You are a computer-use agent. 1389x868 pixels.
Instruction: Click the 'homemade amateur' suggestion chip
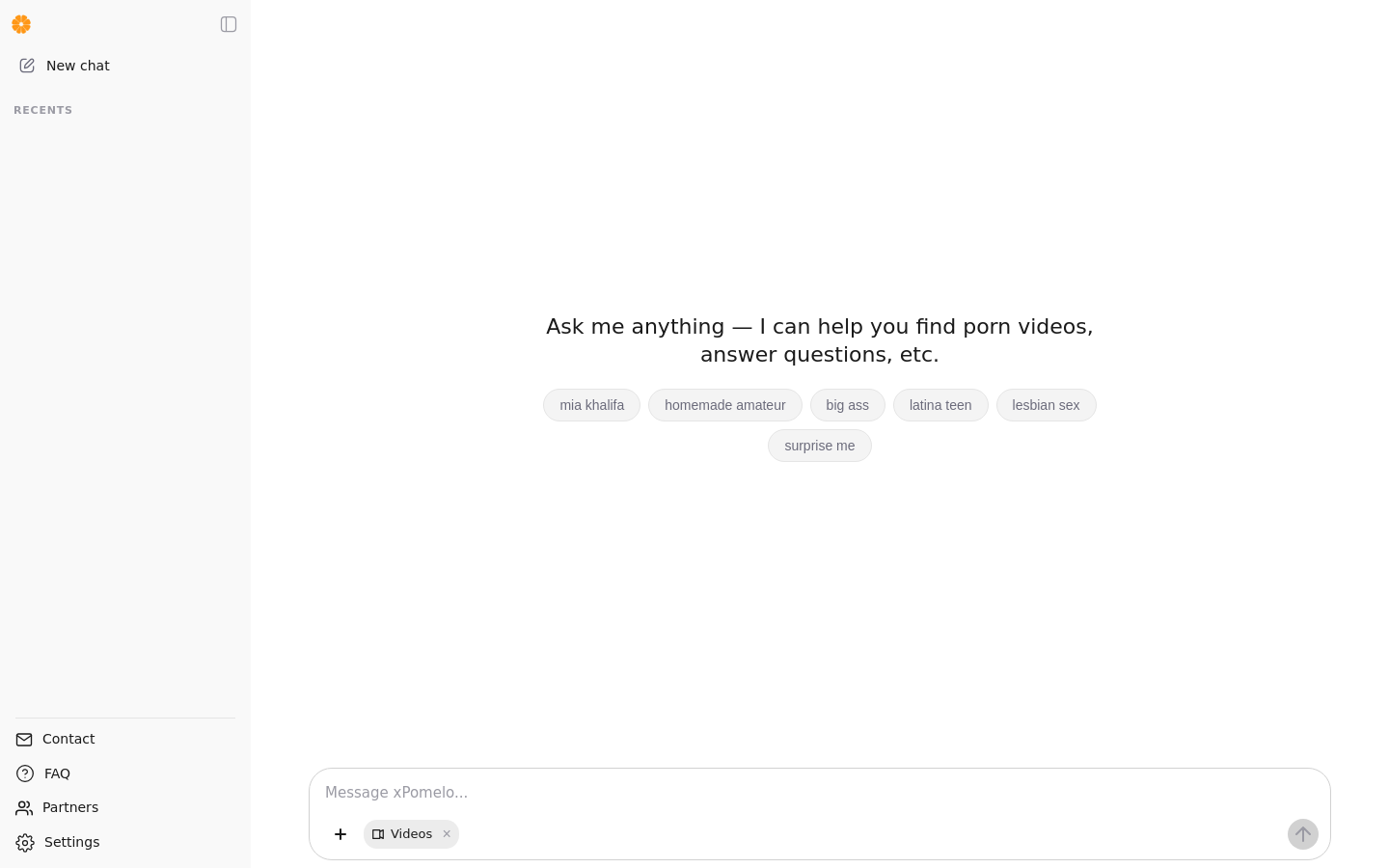tap(725, 405)
